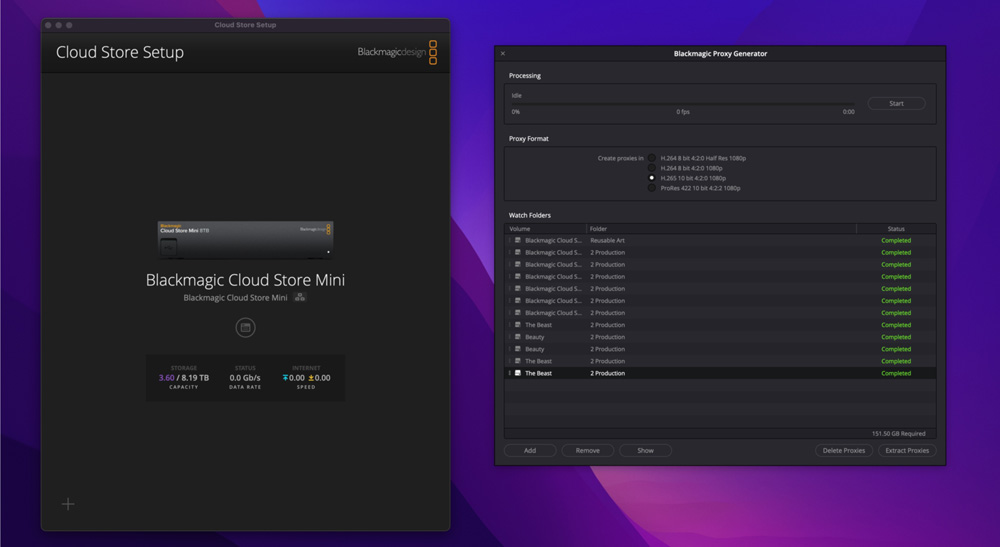Select H.264 8 bit 4:2:0 Half Res 1080p
This screenshot has width=1000, height=547.
tap(652, 158)
